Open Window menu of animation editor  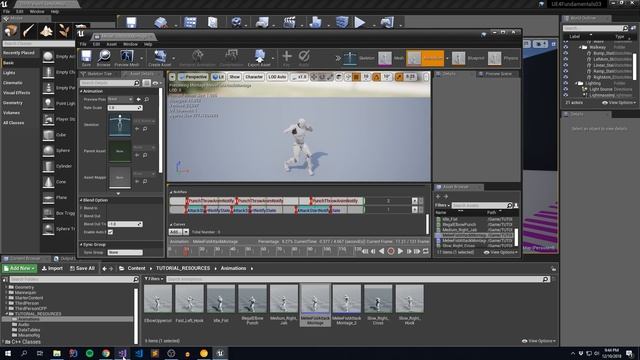coord(130,44)
